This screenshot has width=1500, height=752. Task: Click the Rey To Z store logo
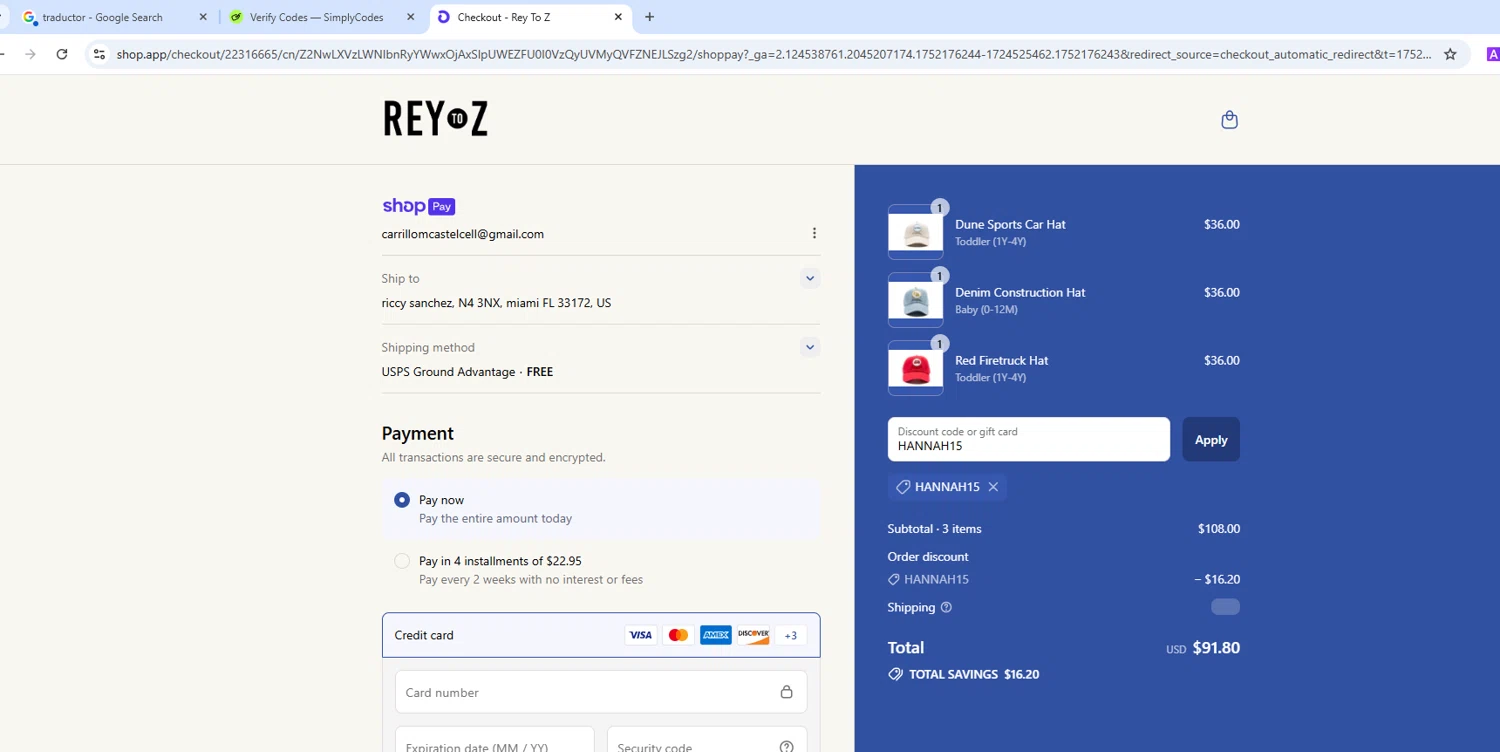click(x=435, y=118)
